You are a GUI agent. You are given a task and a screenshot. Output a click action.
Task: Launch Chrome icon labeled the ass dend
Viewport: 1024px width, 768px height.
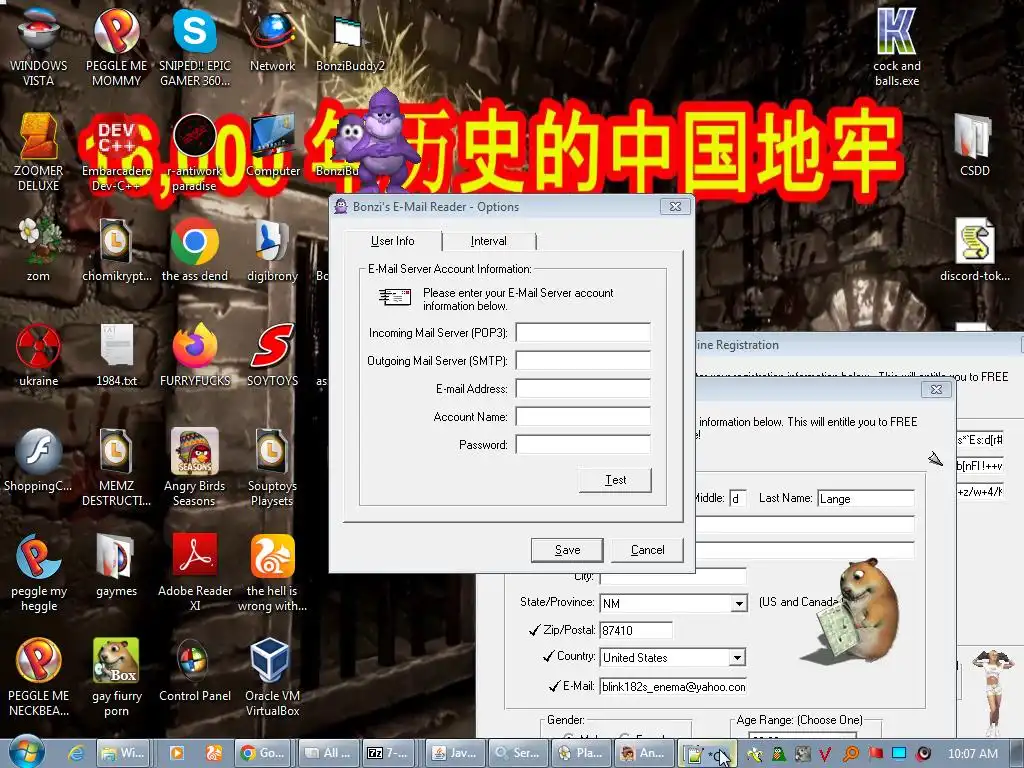coord(195,251)
